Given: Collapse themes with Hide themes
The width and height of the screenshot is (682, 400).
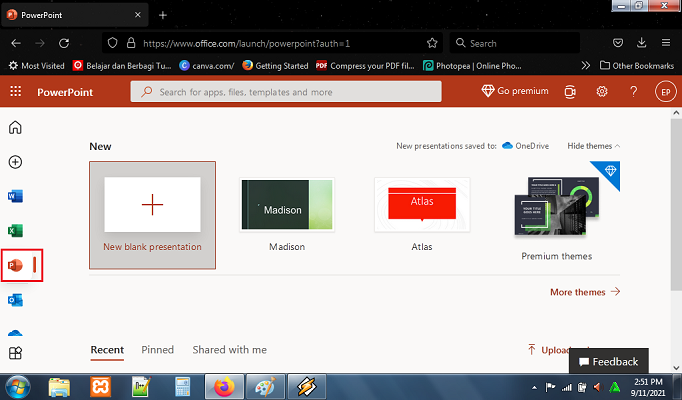Looking at the screenshot, I should (593, 146).
